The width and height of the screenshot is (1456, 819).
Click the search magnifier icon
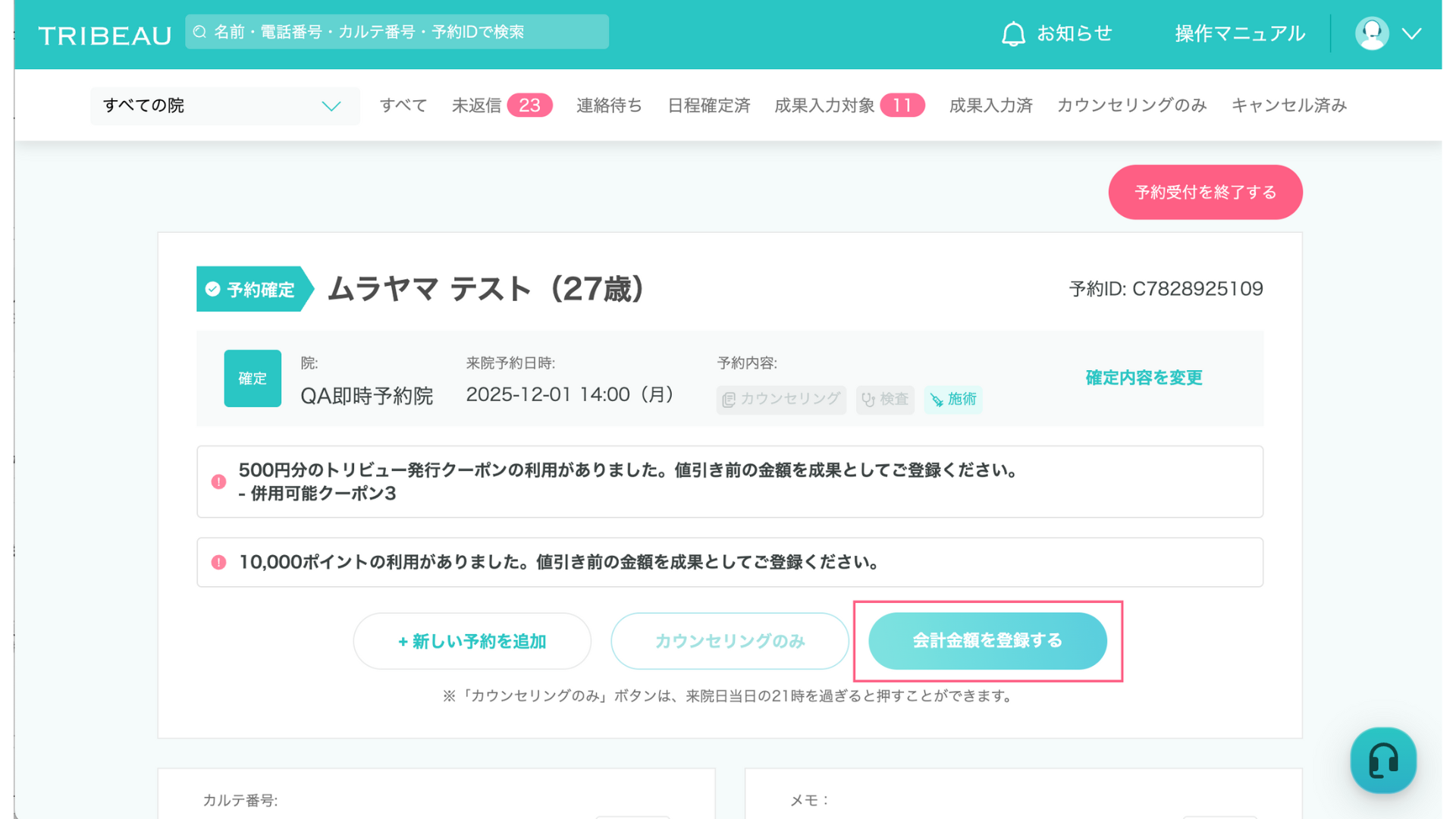(x=200, y=32)
